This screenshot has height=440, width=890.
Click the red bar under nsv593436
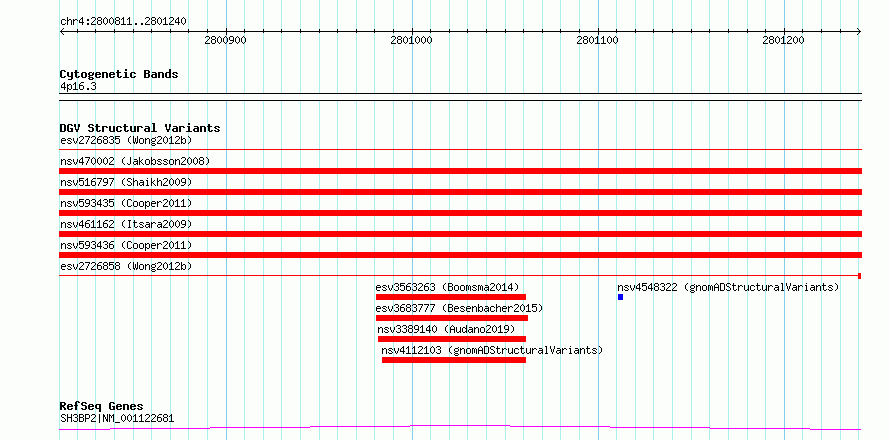click(461, 255)
